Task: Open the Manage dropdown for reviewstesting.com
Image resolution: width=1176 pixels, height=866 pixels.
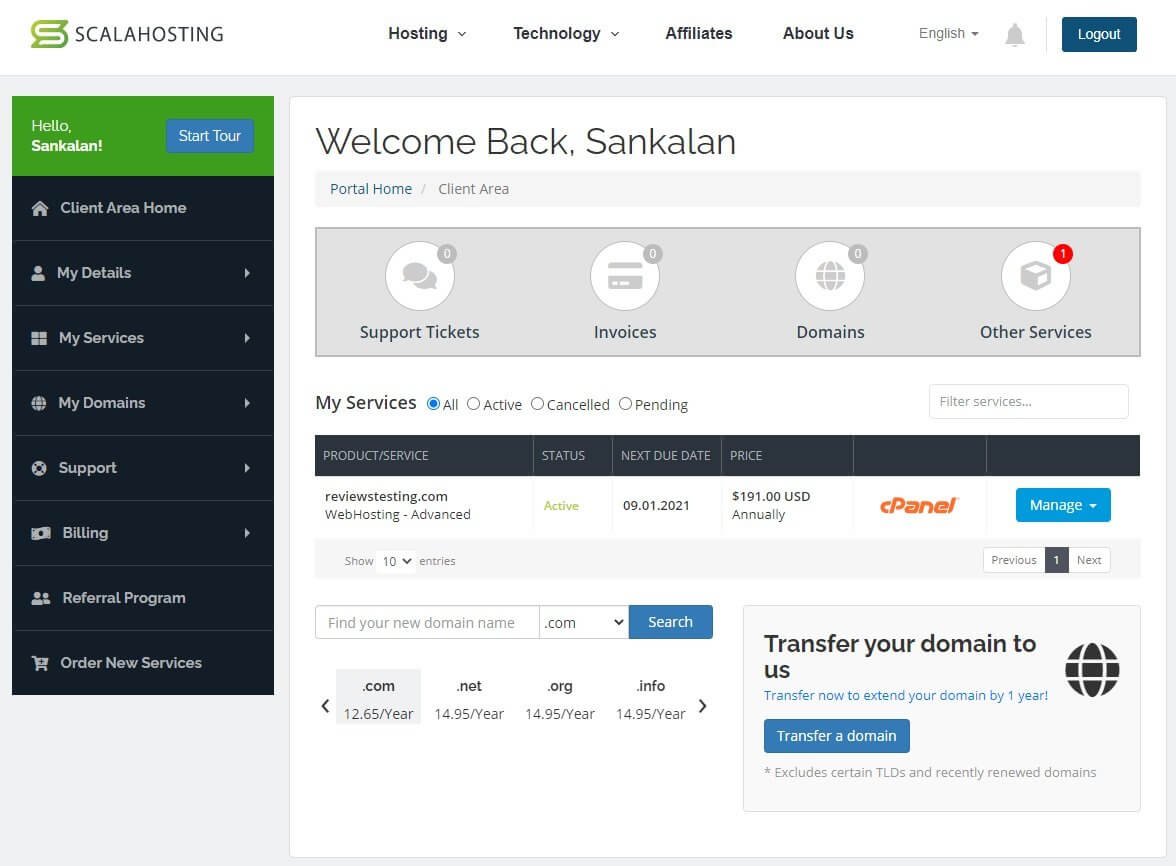Action: click(1063, 505)
